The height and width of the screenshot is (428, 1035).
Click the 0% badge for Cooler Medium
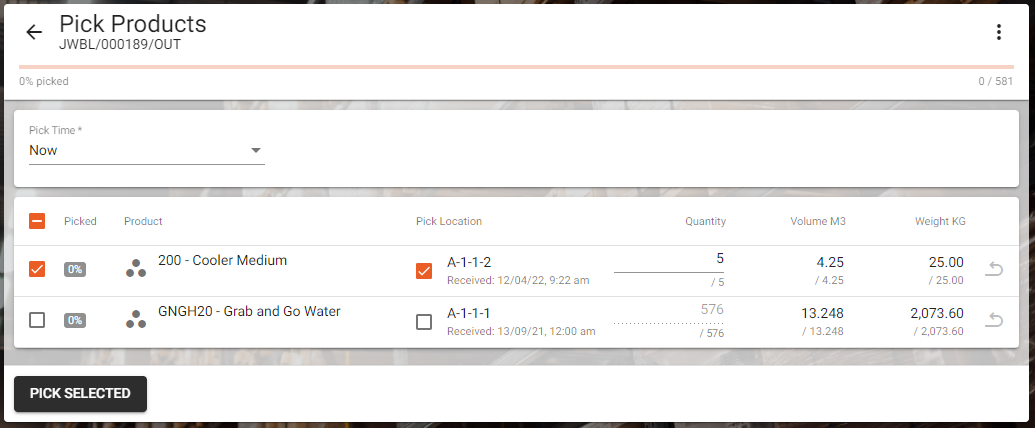tap(76, 269)
